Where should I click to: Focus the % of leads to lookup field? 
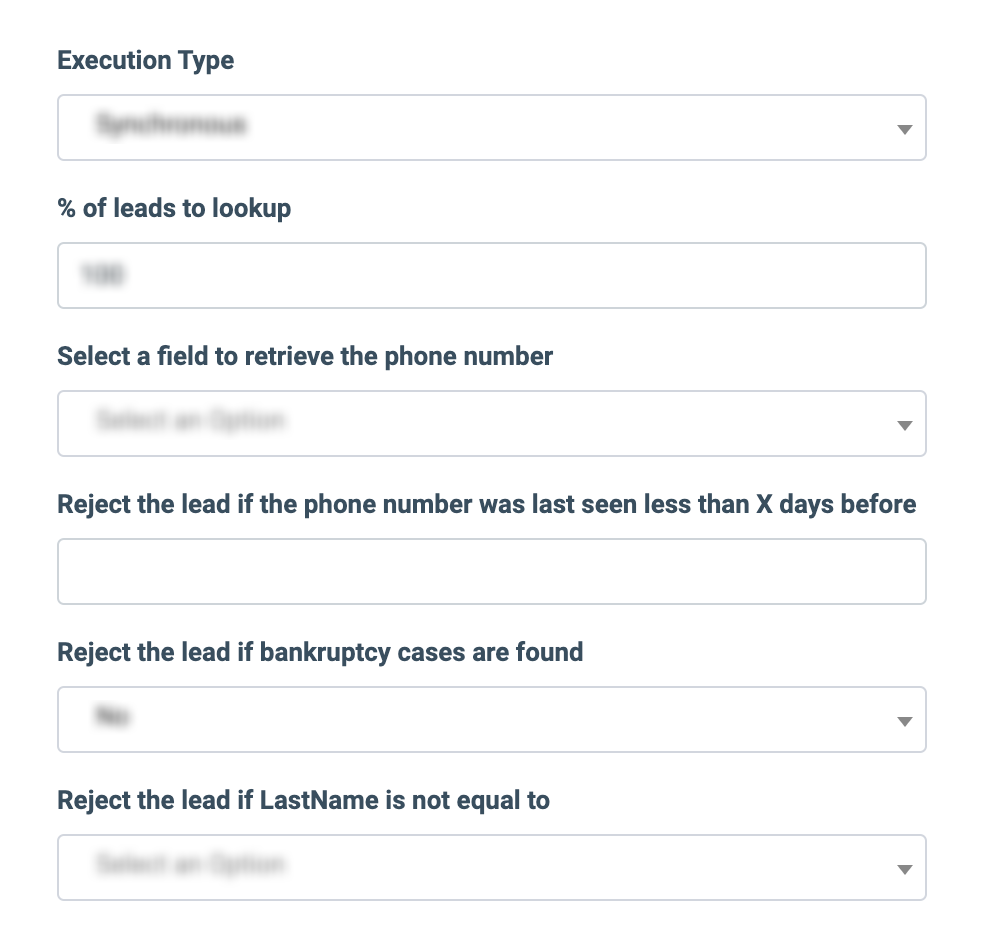491,276
